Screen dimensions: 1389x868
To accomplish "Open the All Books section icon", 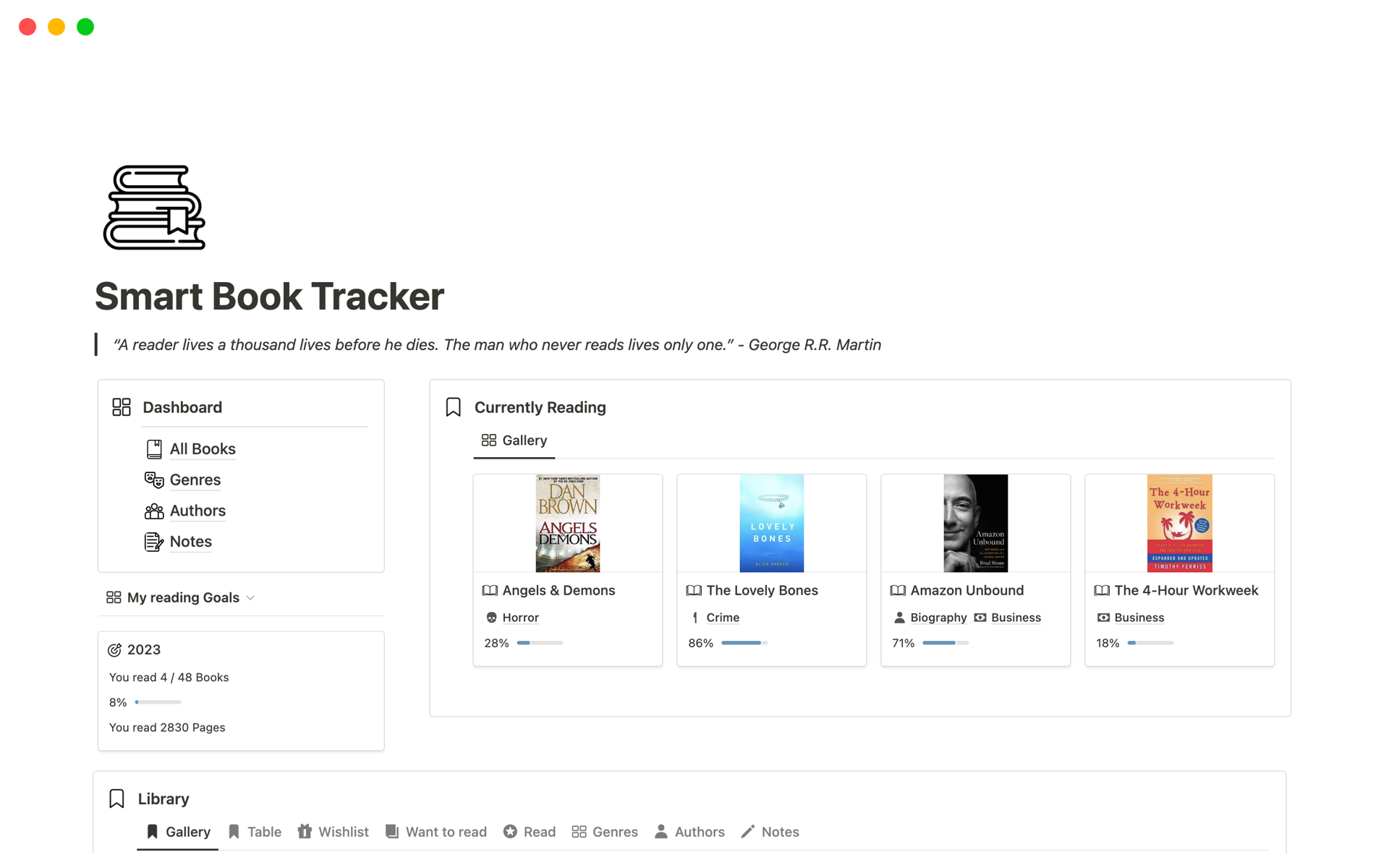I will [x=155, y=448].
